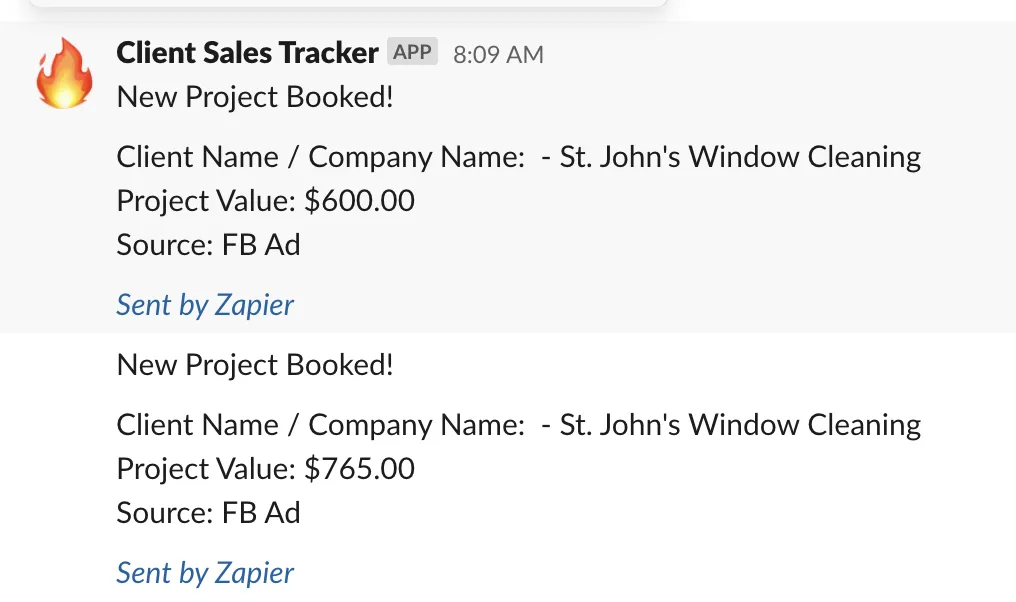
Task: Click first St. John's Window Cleaning line
Action: click(x=519, y=157)
